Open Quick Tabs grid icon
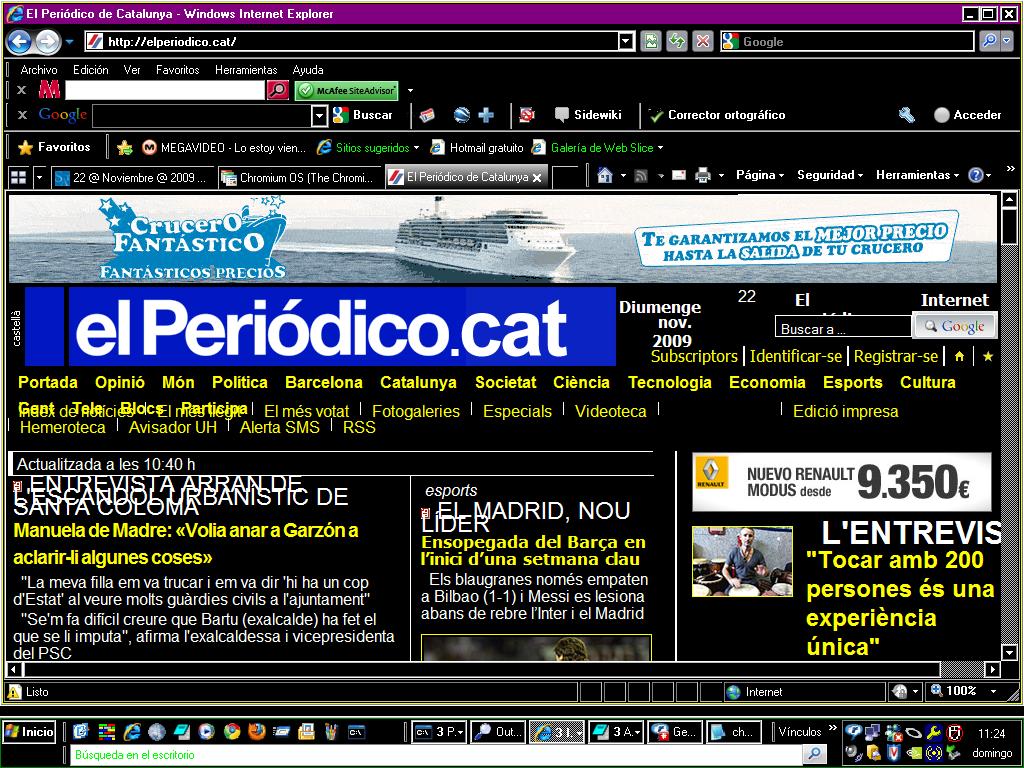Screen dimensions: 1024x768 coord(18,177)
